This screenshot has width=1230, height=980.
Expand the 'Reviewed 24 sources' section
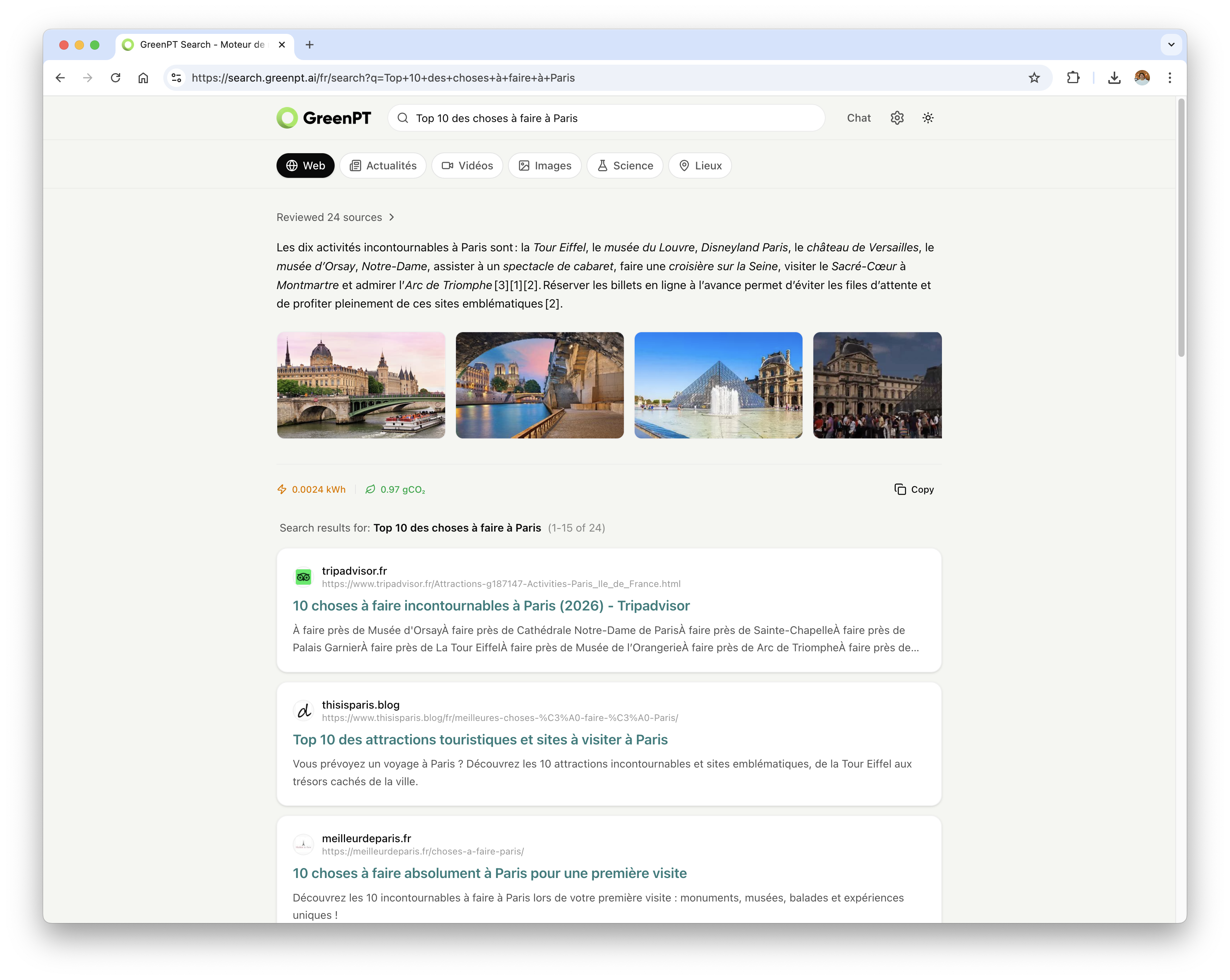(336, 217)
